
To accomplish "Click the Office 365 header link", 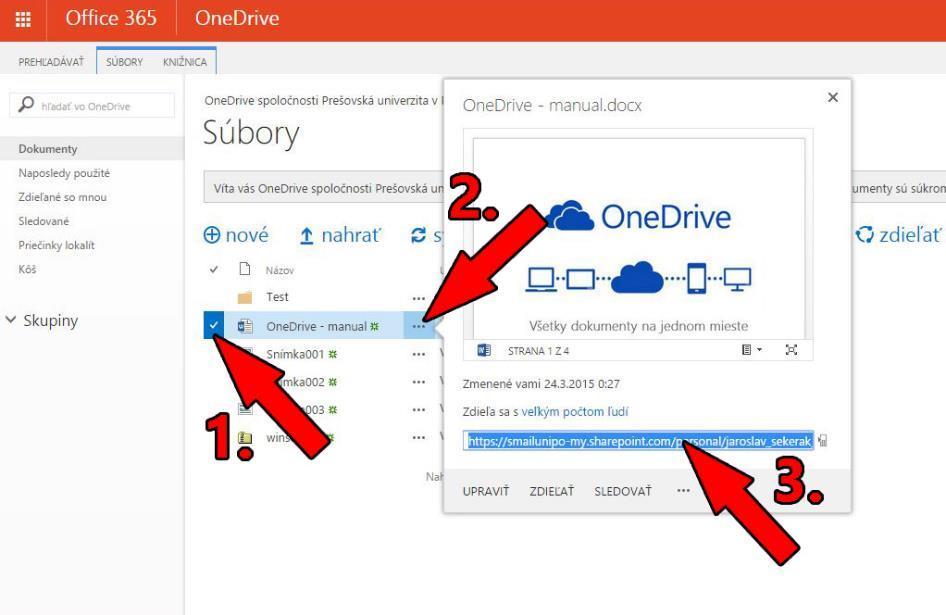I will click(x=111, y=18).
